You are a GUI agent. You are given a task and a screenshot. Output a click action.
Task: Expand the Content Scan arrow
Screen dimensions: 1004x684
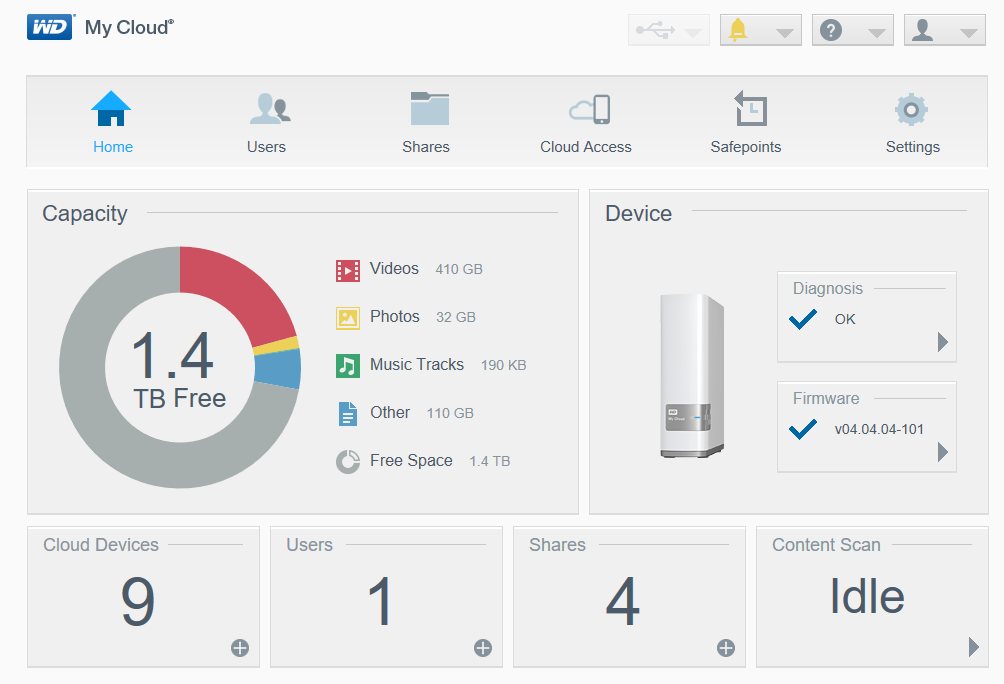pos(974,647)
